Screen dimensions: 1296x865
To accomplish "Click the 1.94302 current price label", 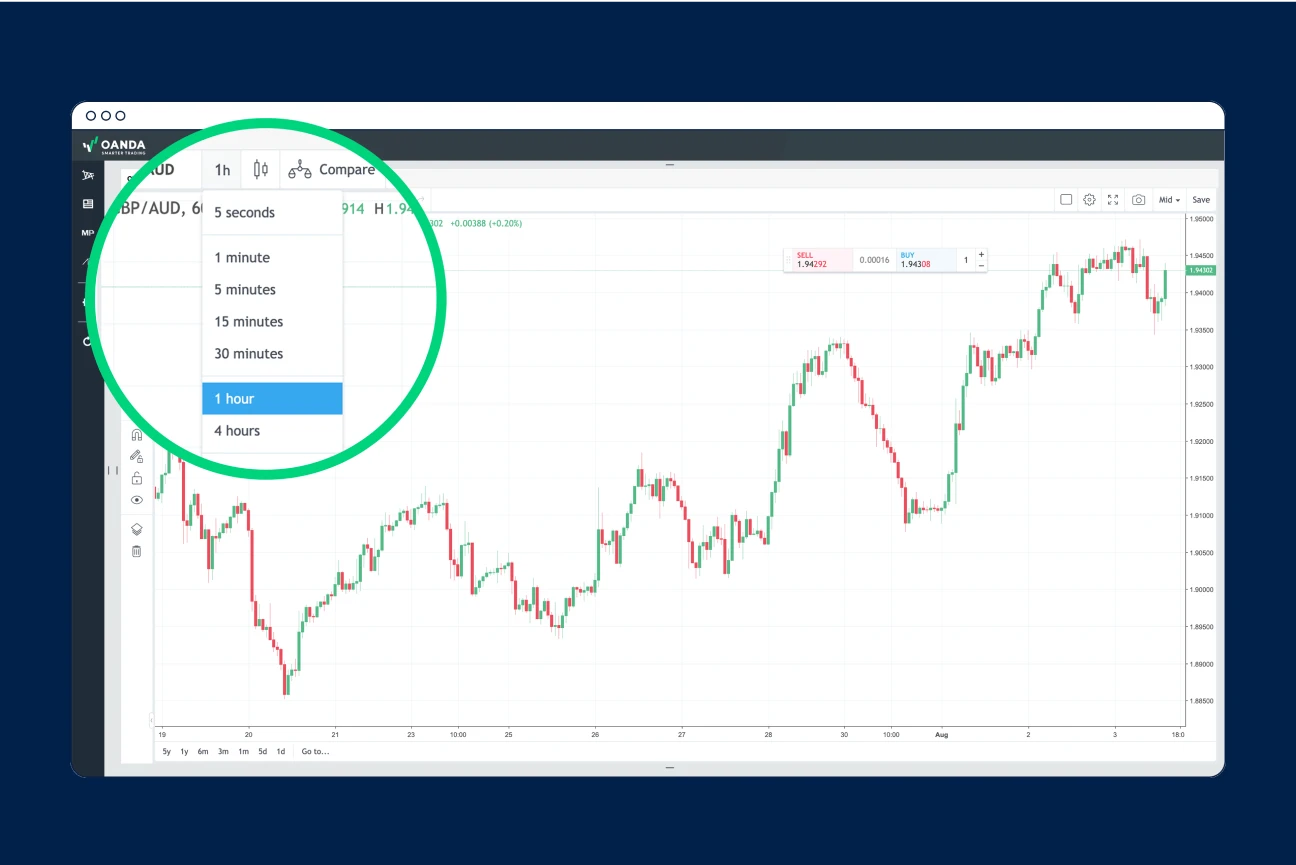I will click(1200, 270).
